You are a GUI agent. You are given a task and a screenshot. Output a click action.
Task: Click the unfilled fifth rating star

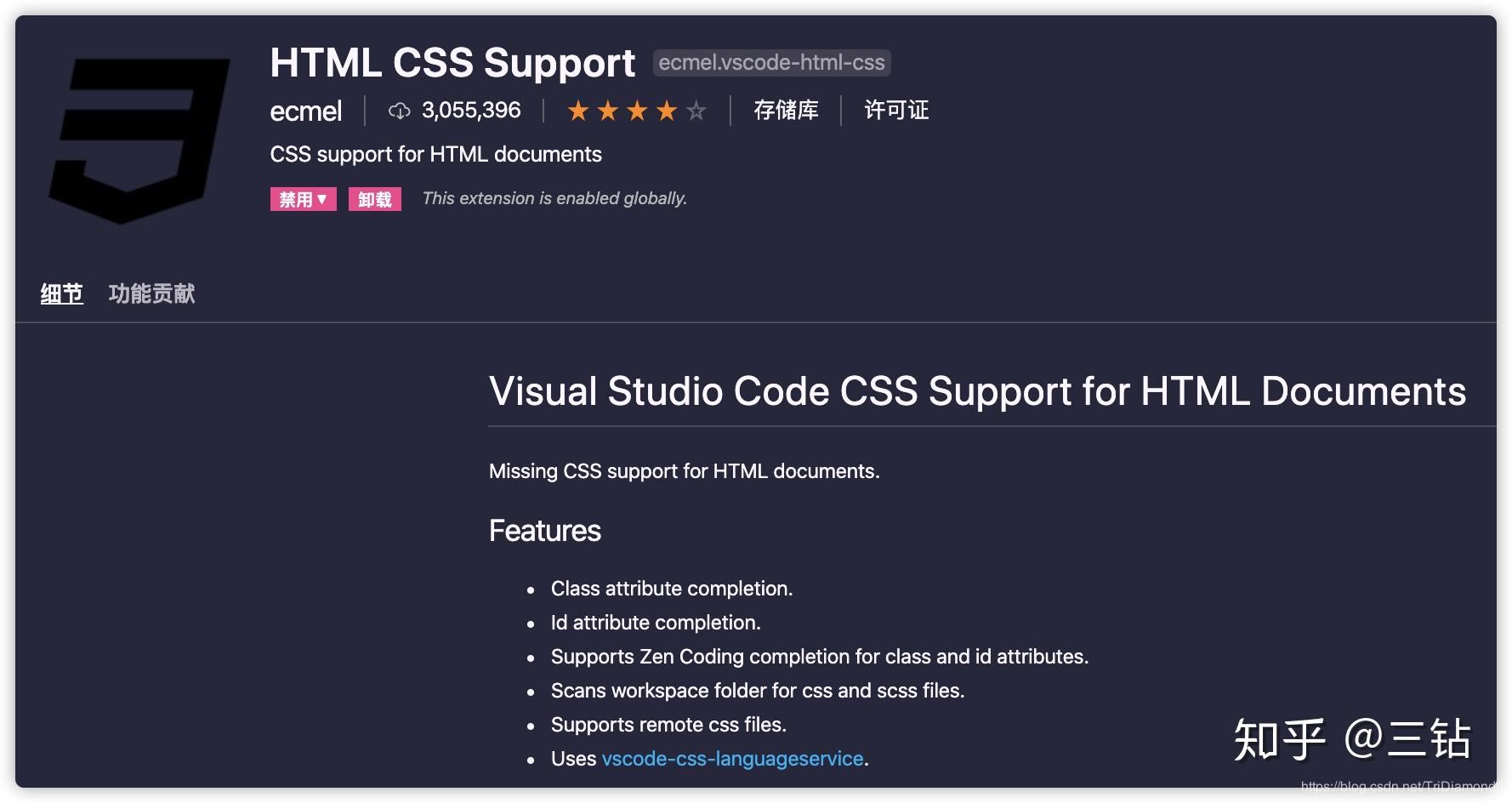[x=696, y=110]
